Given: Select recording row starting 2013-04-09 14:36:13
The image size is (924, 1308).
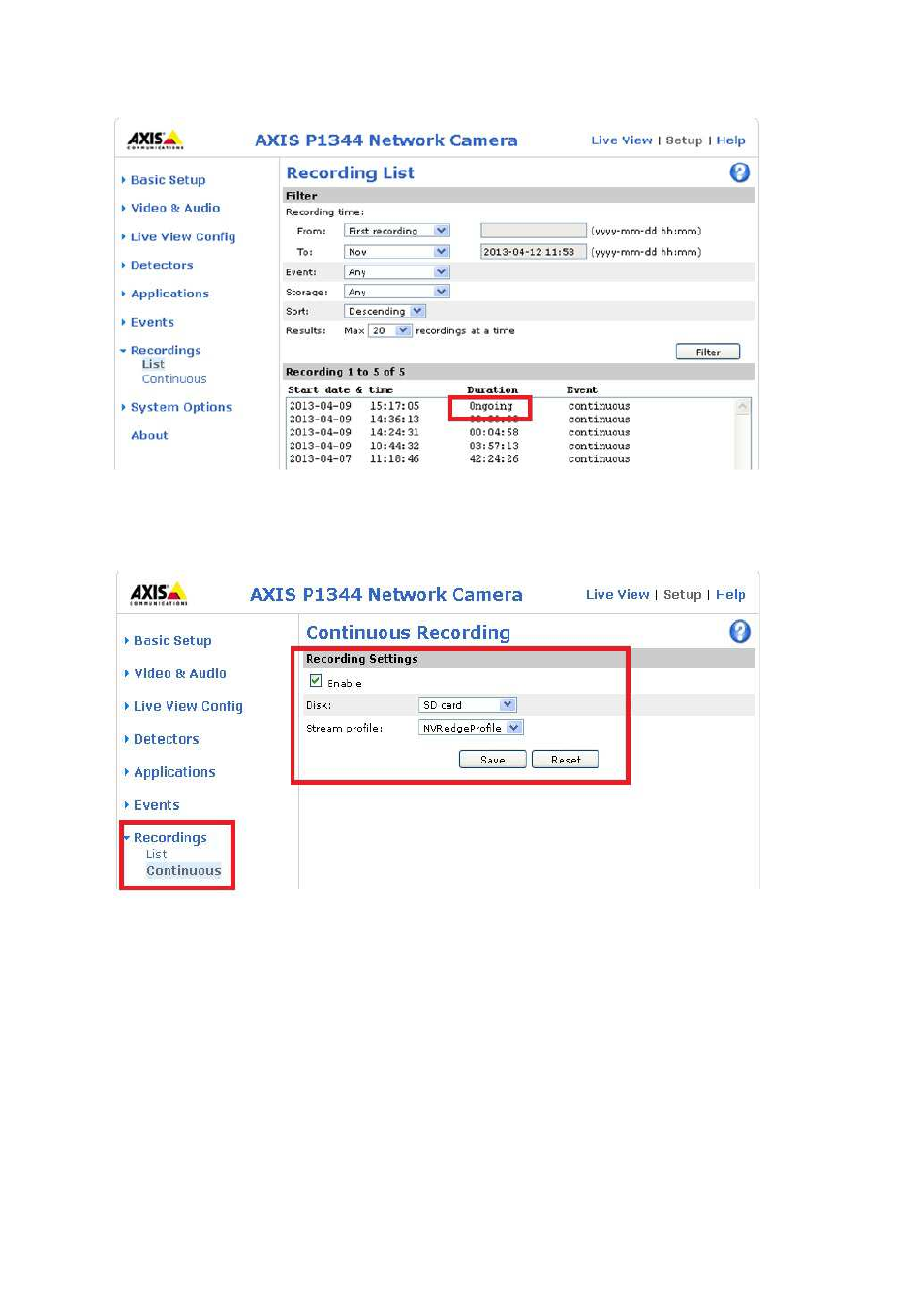Looking at the screenshot, I should [511, 420].
